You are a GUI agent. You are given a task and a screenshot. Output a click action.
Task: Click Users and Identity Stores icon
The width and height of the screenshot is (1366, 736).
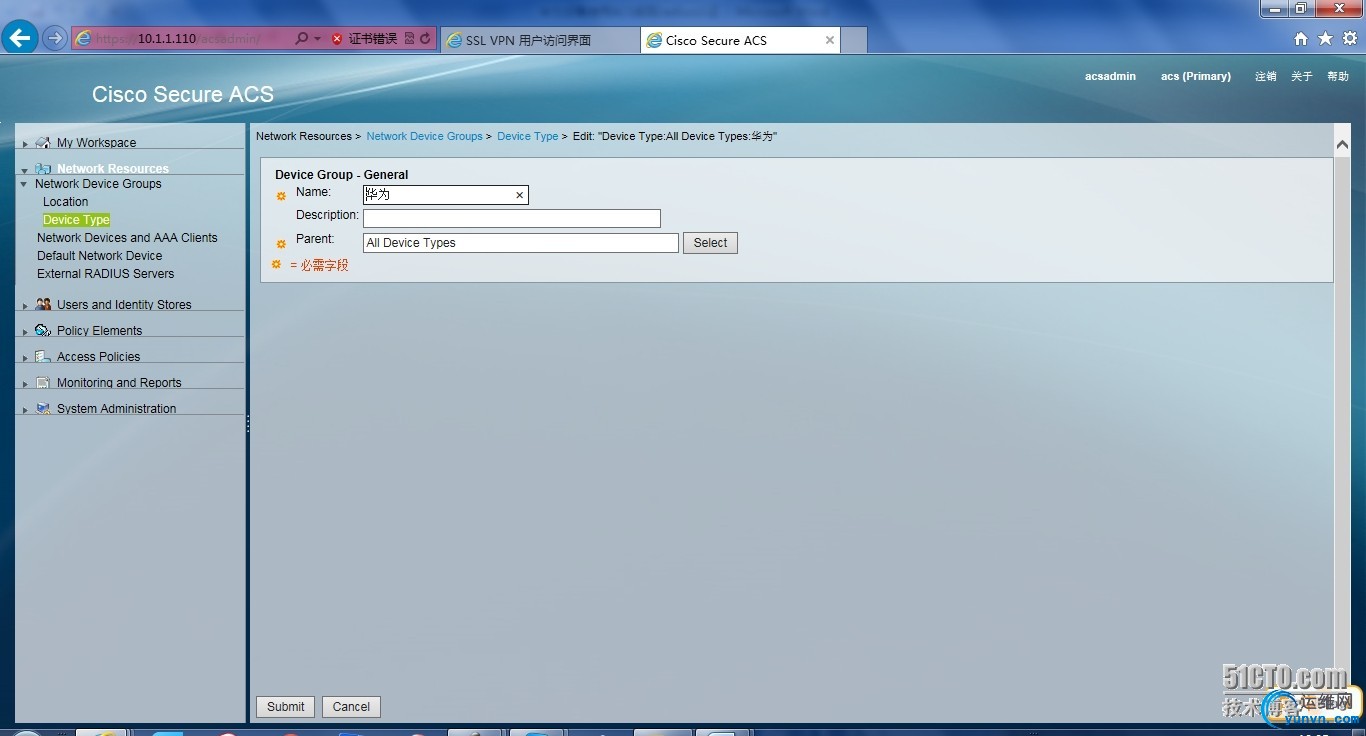pos(42,304)
